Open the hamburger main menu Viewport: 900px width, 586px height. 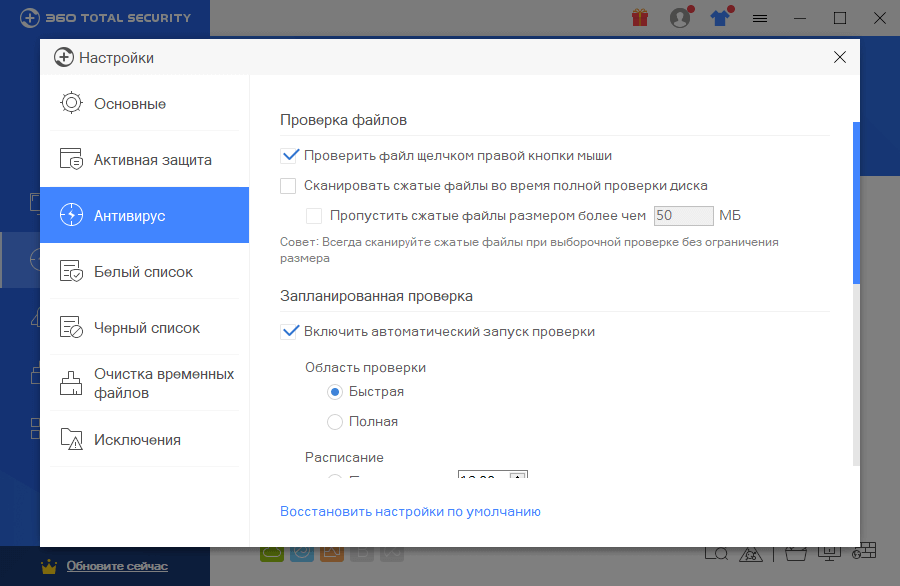[760, 18]
